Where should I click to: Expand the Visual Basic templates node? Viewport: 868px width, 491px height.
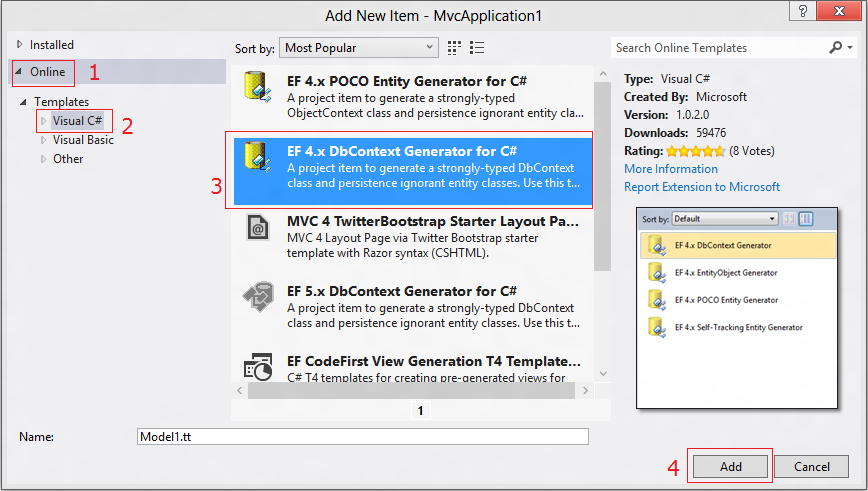(43, 140)
